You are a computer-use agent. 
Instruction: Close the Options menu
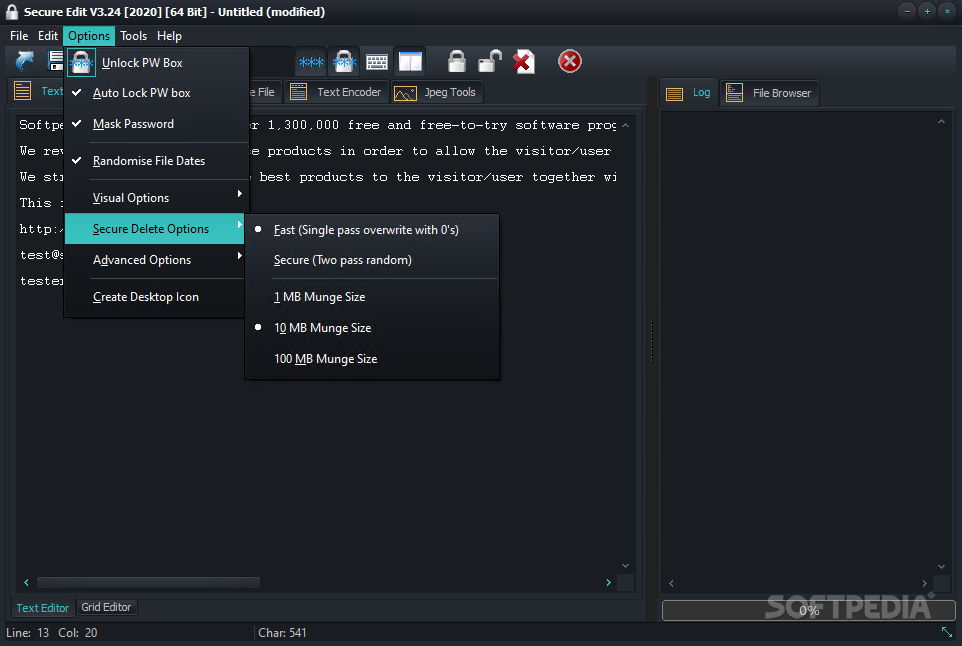tap(89, 36)
